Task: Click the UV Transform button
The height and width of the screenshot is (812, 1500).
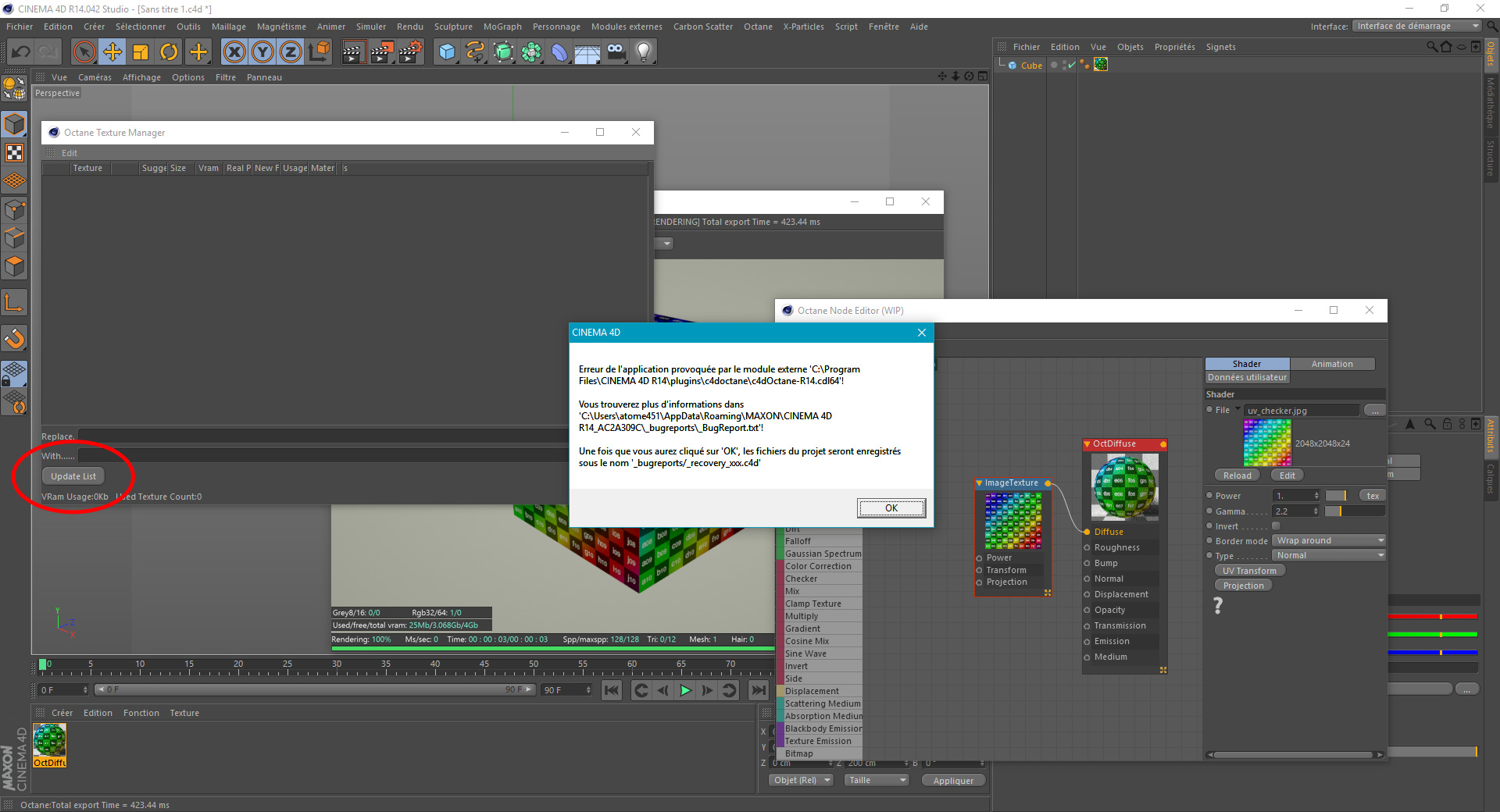Action: (x=1249, y=571)
